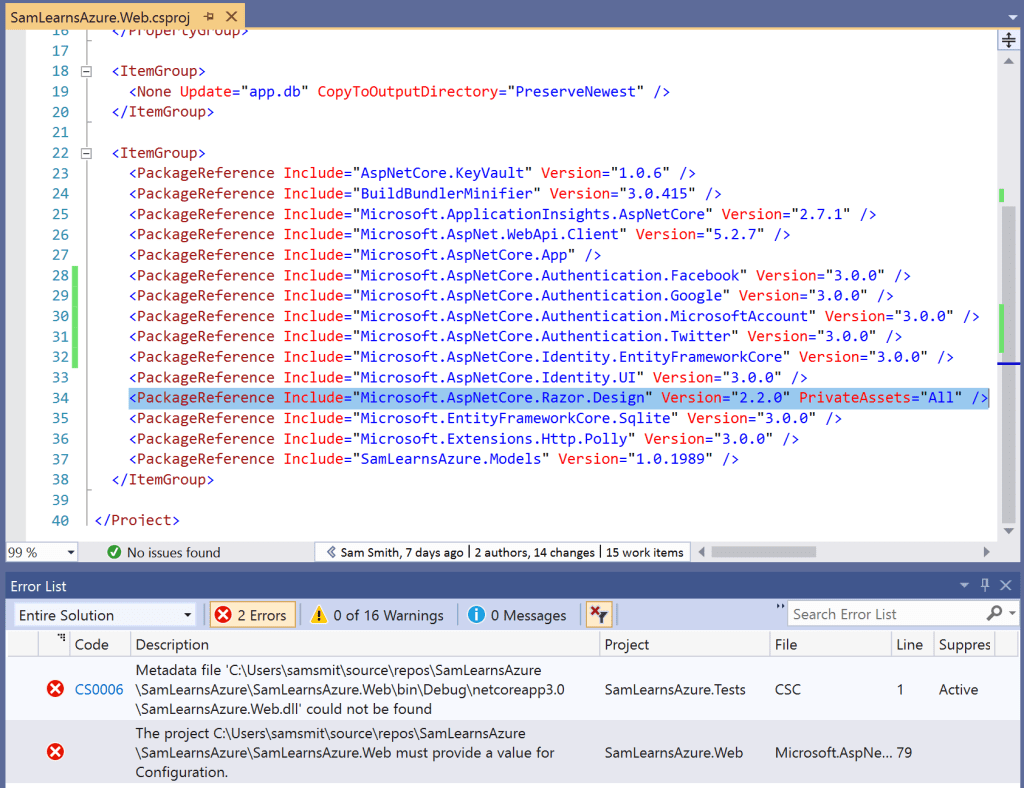Click the editor split window icon
1024x788 pixels.
pos(1008,40)
